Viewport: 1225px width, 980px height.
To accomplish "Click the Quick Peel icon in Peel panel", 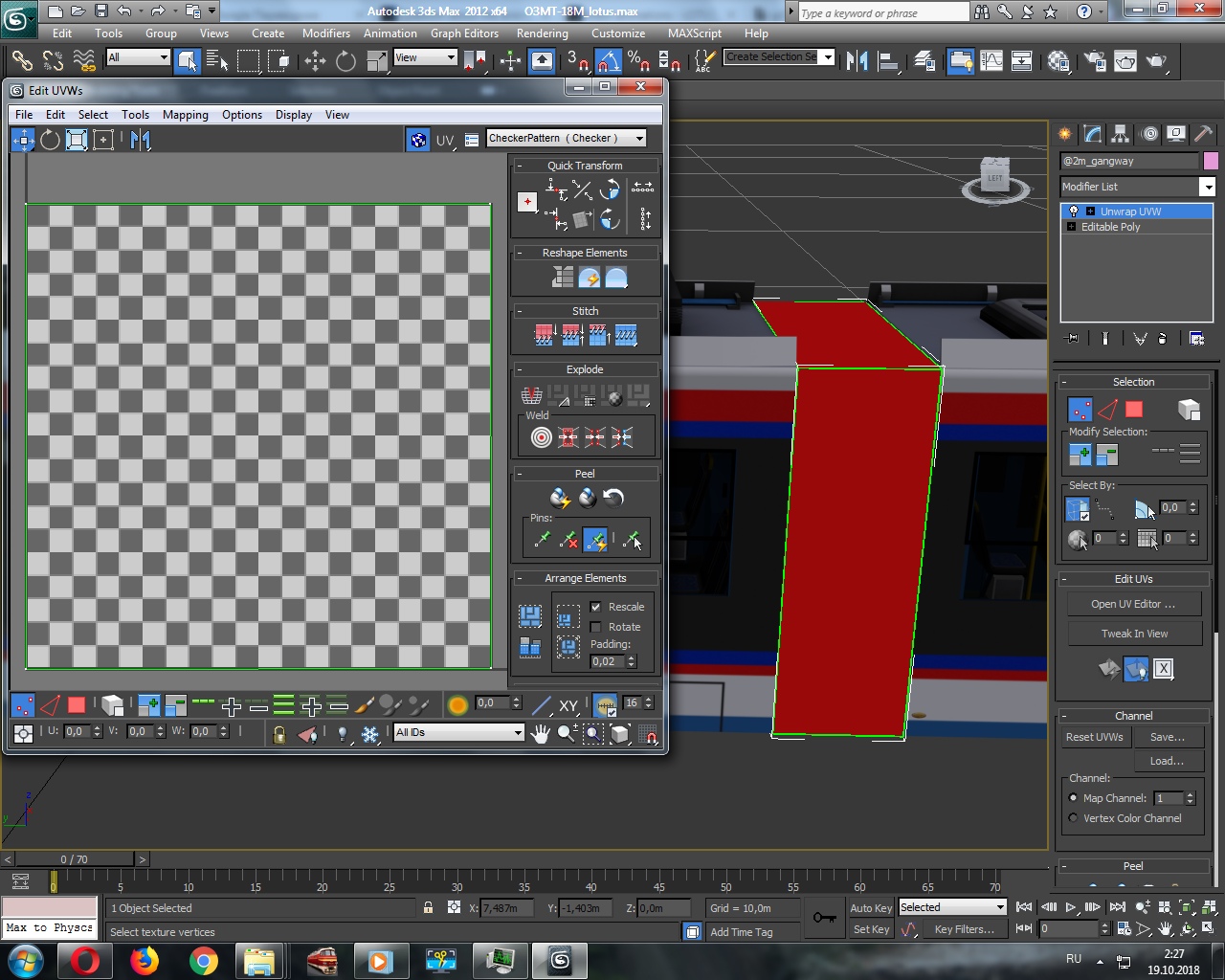I will click(560, 498).
